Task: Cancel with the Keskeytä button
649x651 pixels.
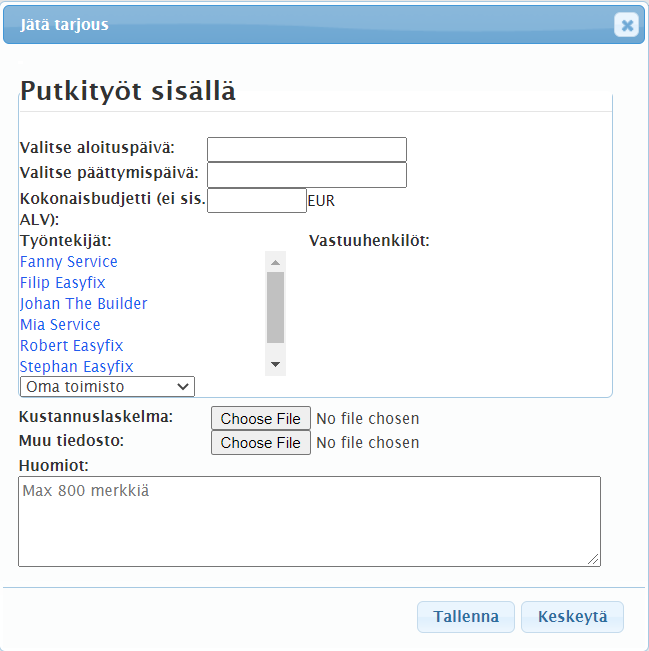Action: point(572,617)
